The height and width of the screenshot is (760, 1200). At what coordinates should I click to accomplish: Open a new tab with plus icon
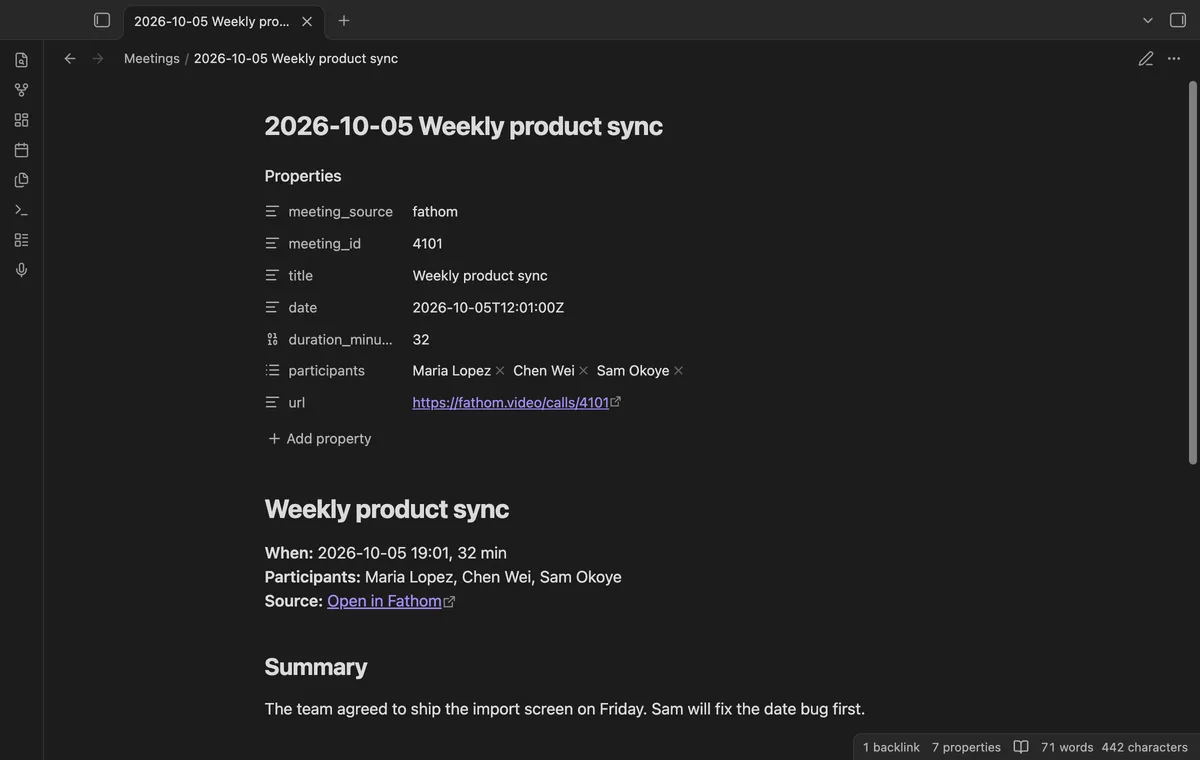pos(344,20)
